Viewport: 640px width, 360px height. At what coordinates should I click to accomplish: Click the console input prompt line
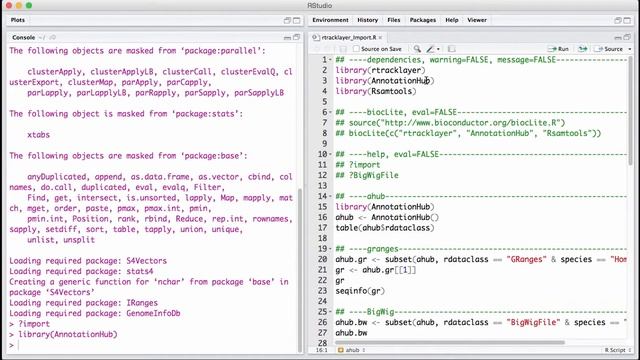[154, 345]
